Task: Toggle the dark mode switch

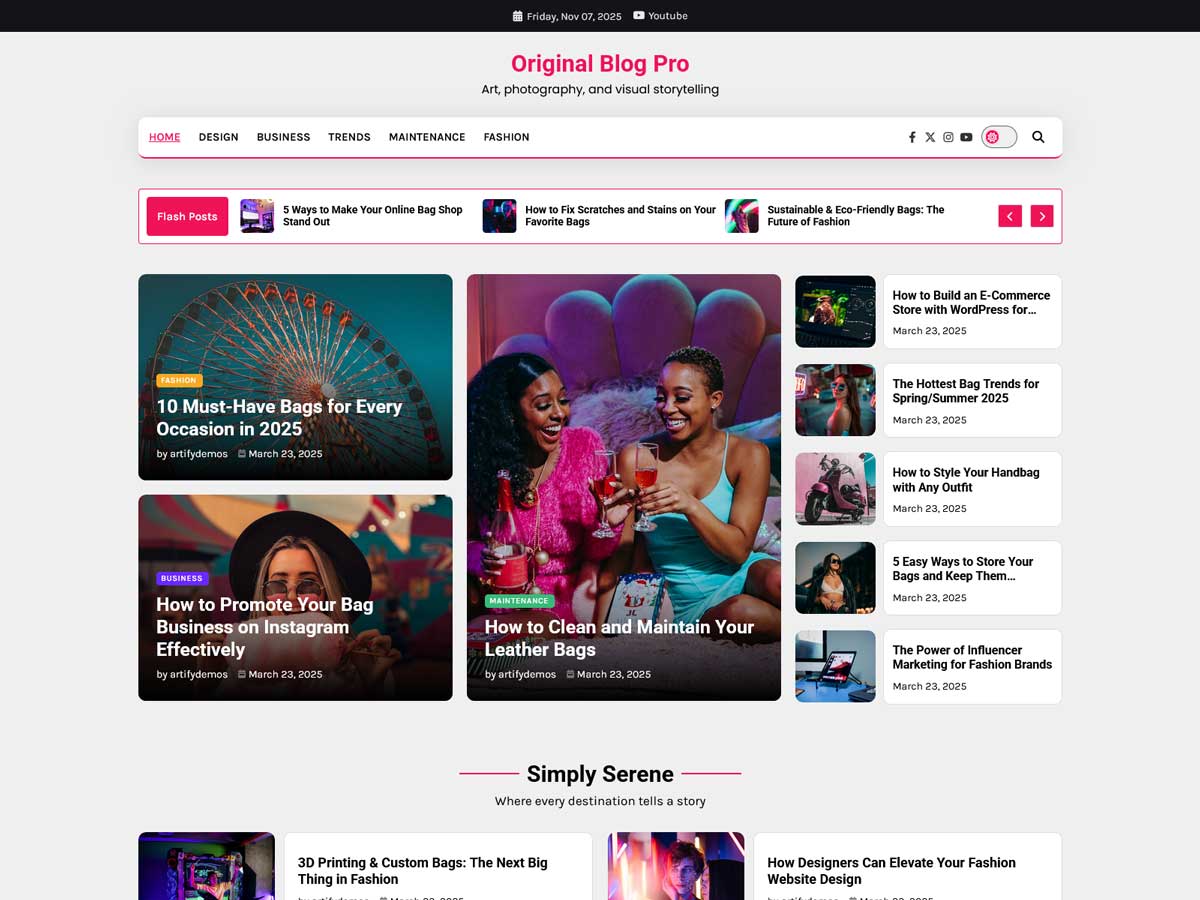Action: click(x=999, y=137)
